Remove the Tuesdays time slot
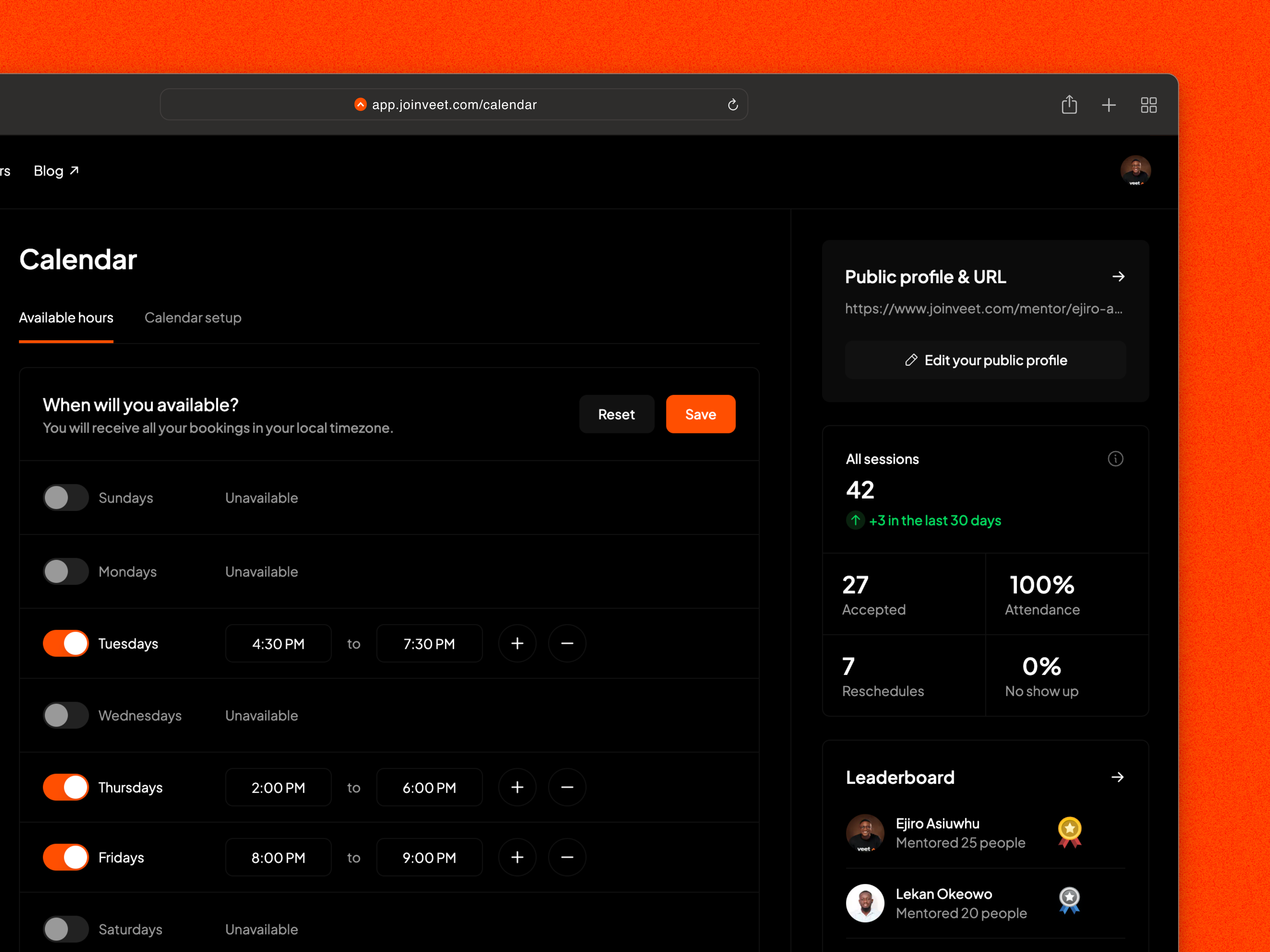The height and width of the screenshot is (952, 1270). [x=567, y=643]
